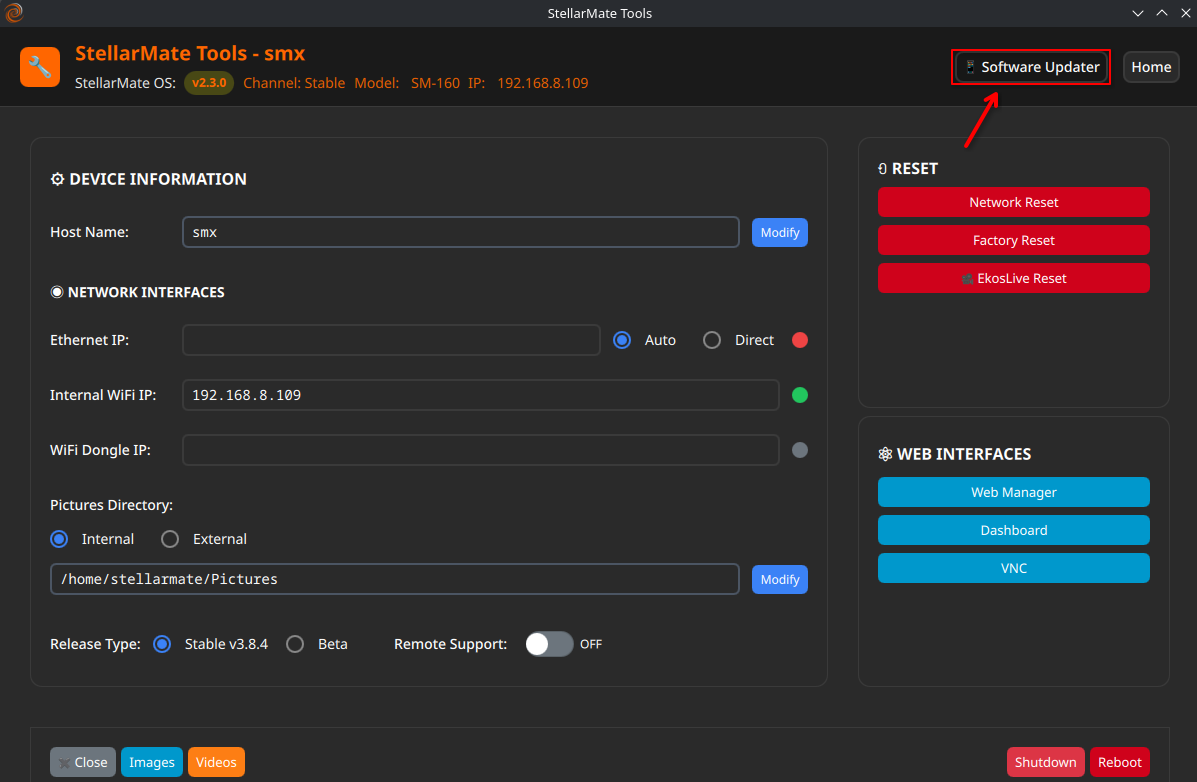
Task: Toggle the Remote Support switch
Action: point(549,644)
